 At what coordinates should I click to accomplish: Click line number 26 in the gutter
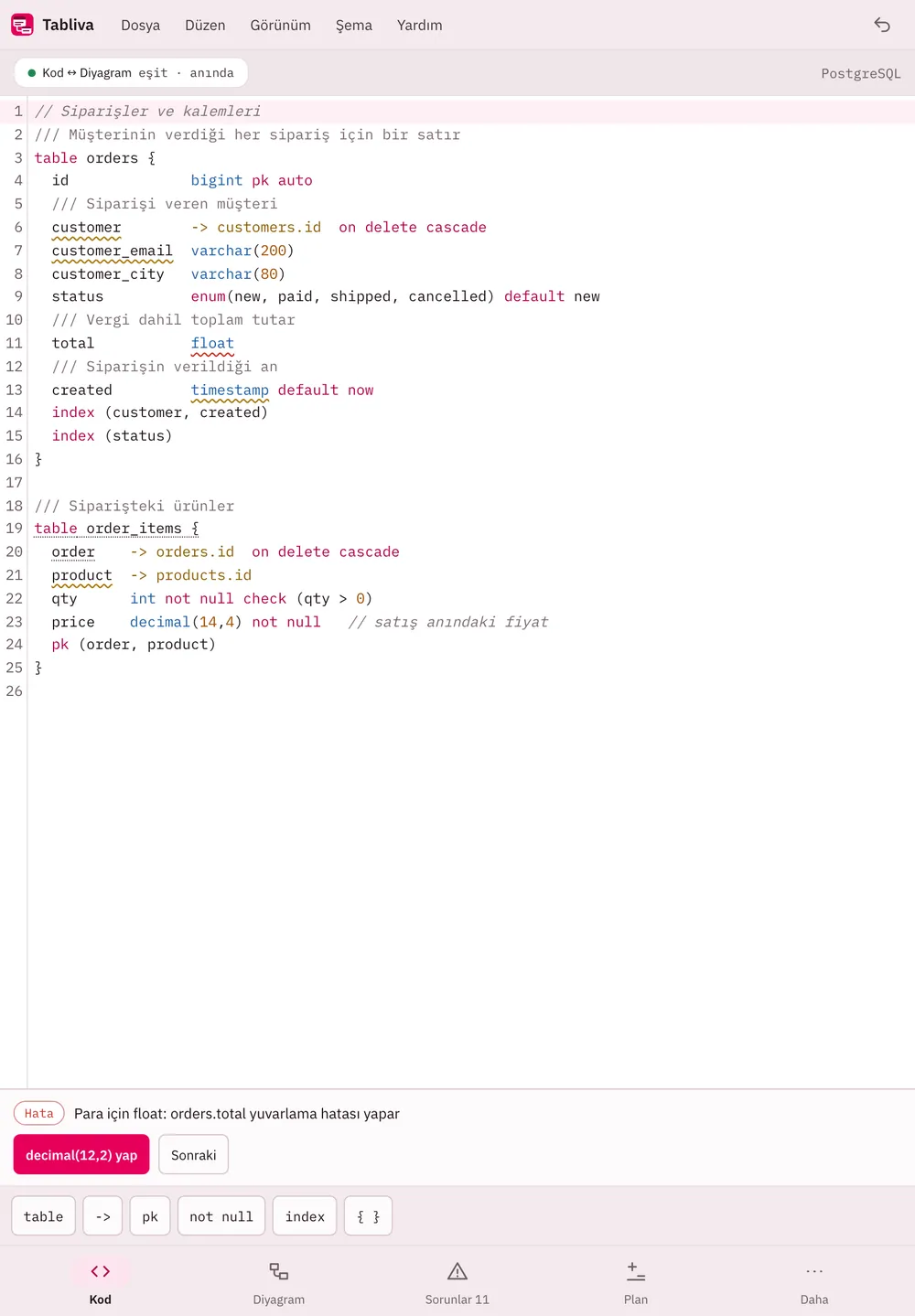[x=14, y=691]
